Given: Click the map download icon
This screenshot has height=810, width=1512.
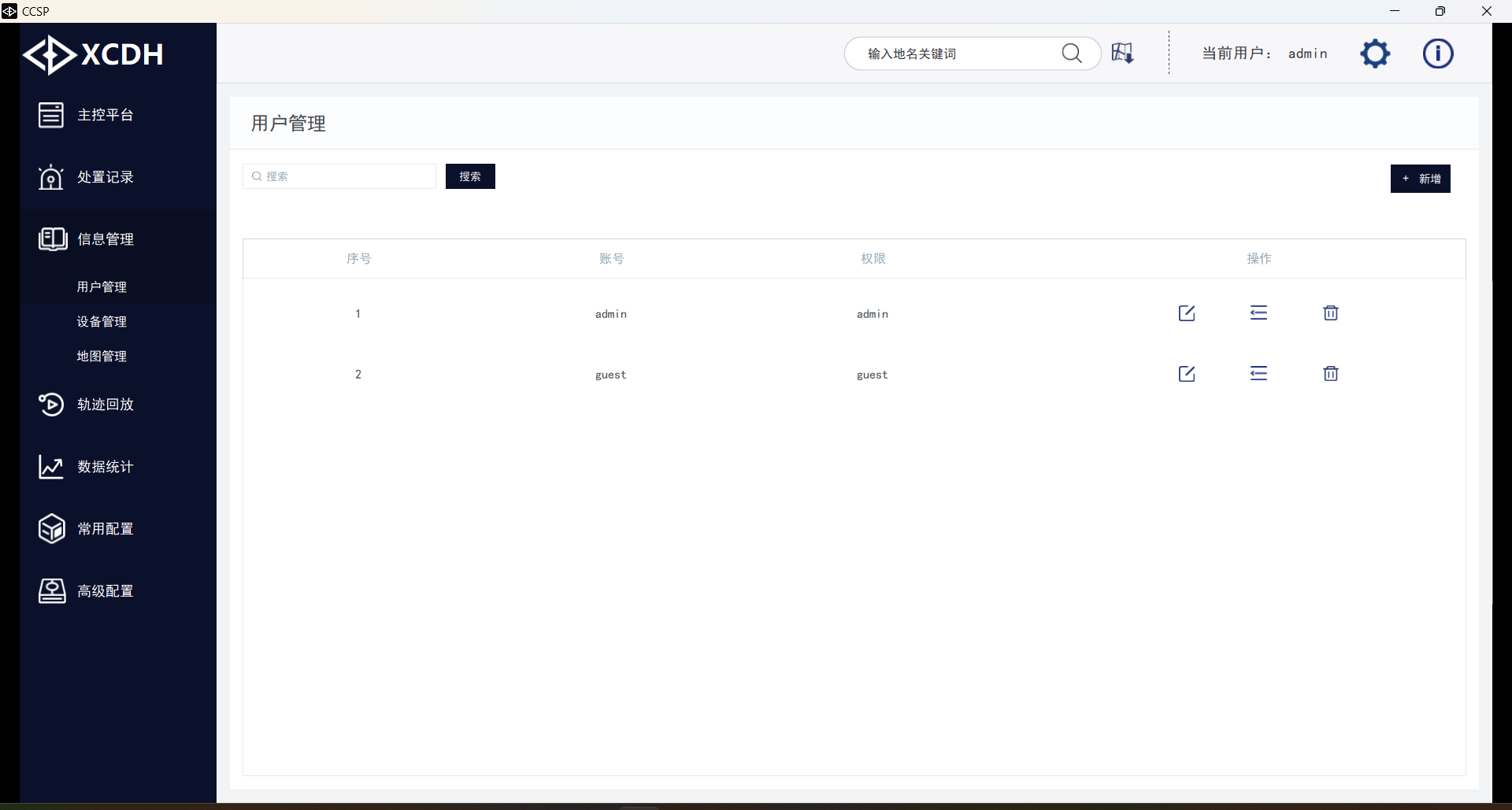Looking at the screenshot, I should [x=1122, y=54].
